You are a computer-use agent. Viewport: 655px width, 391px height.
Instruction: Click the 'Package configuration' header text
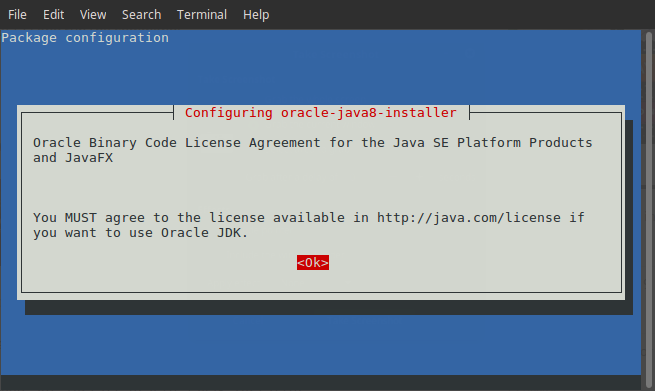pos(85,38)
